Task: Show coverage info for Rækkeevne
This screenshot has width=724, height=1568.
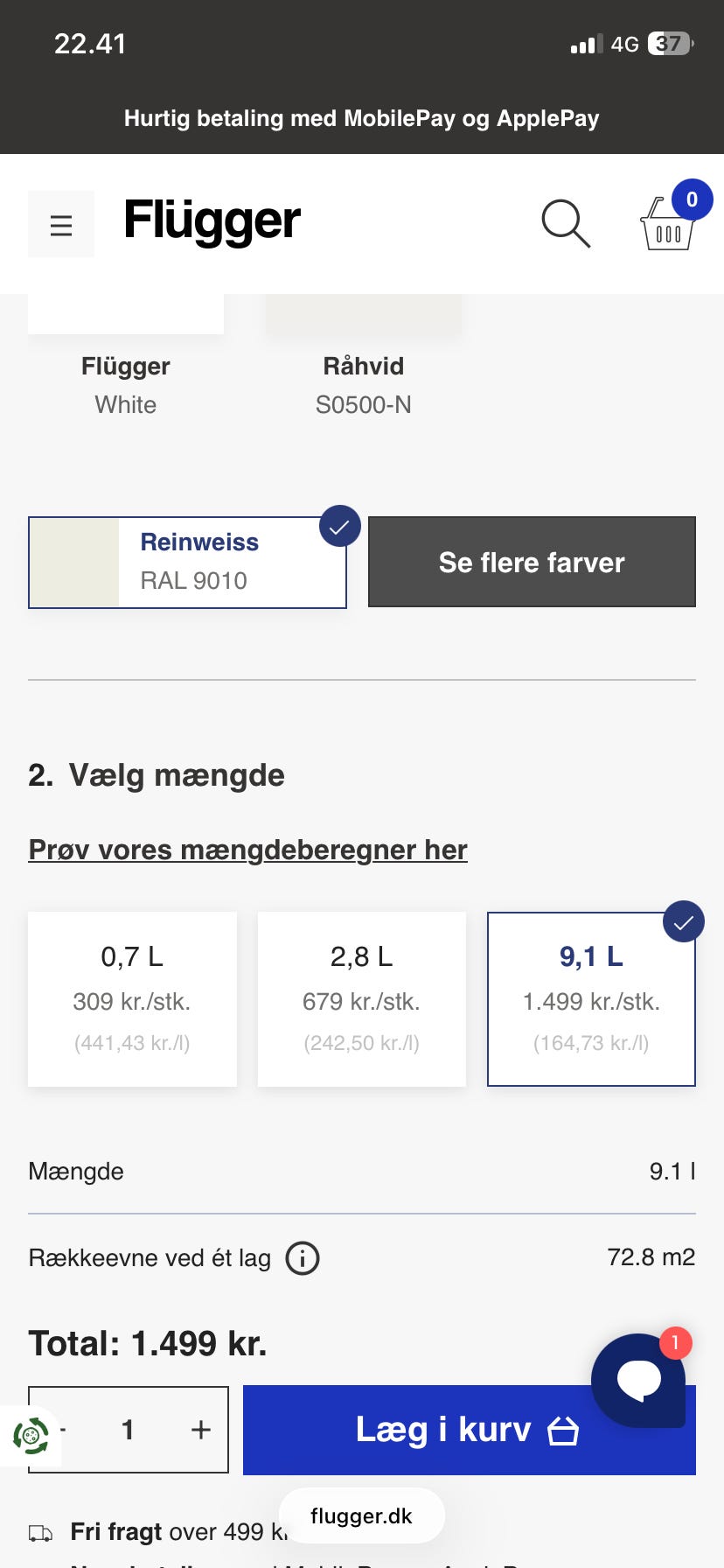Action: click(x=303, y=1258)
